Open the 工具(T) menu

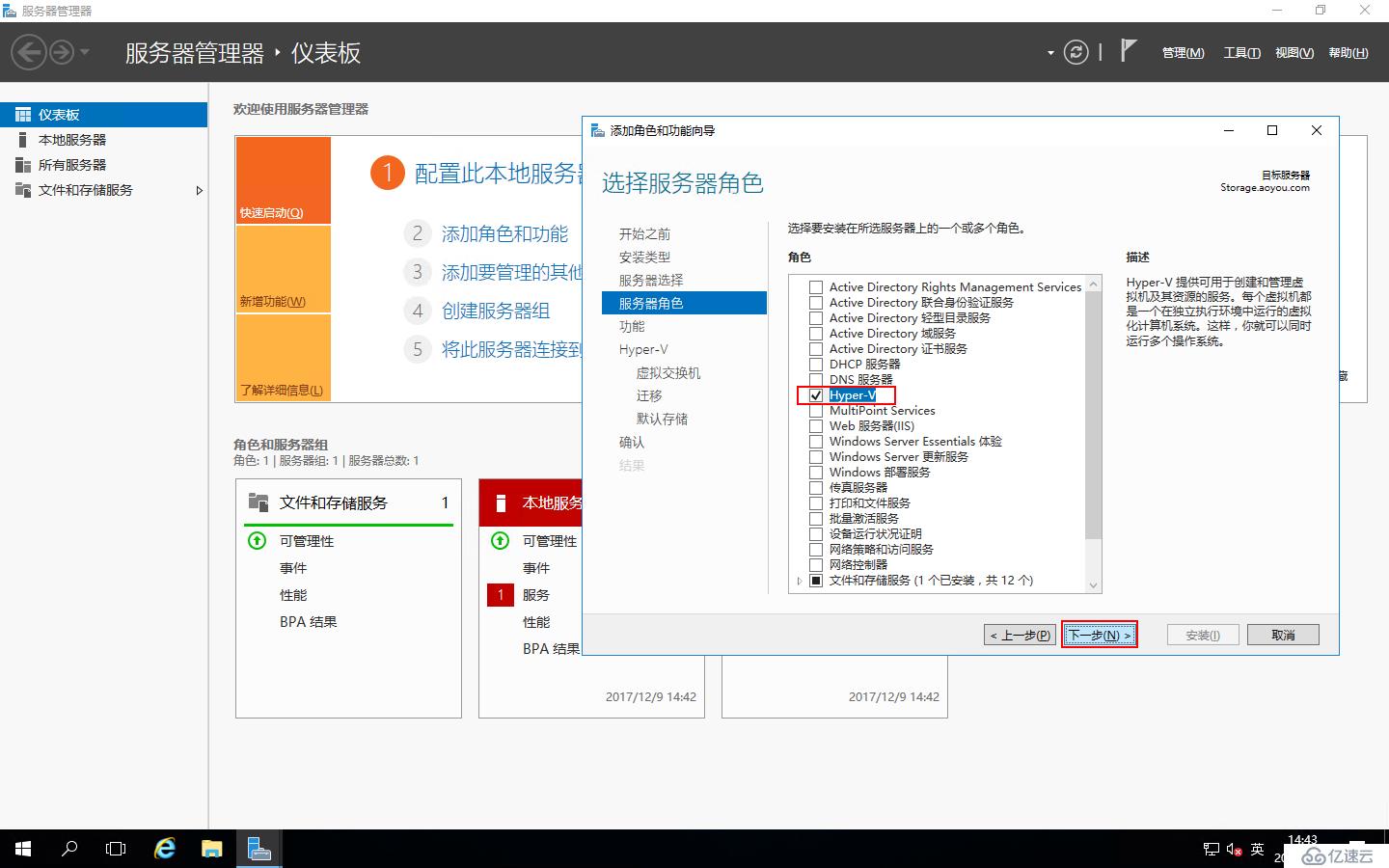click(x=1241, y=53)
